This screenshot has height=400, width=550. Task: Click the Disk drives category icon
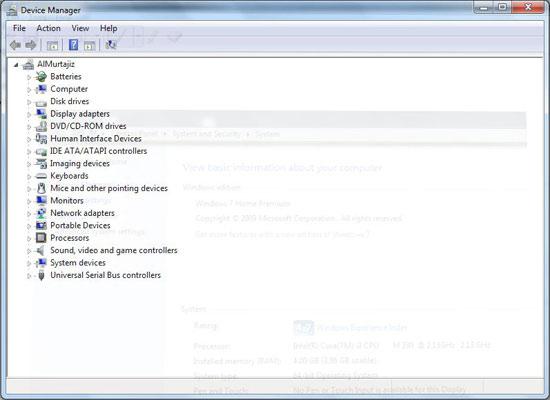pos(41,102)
